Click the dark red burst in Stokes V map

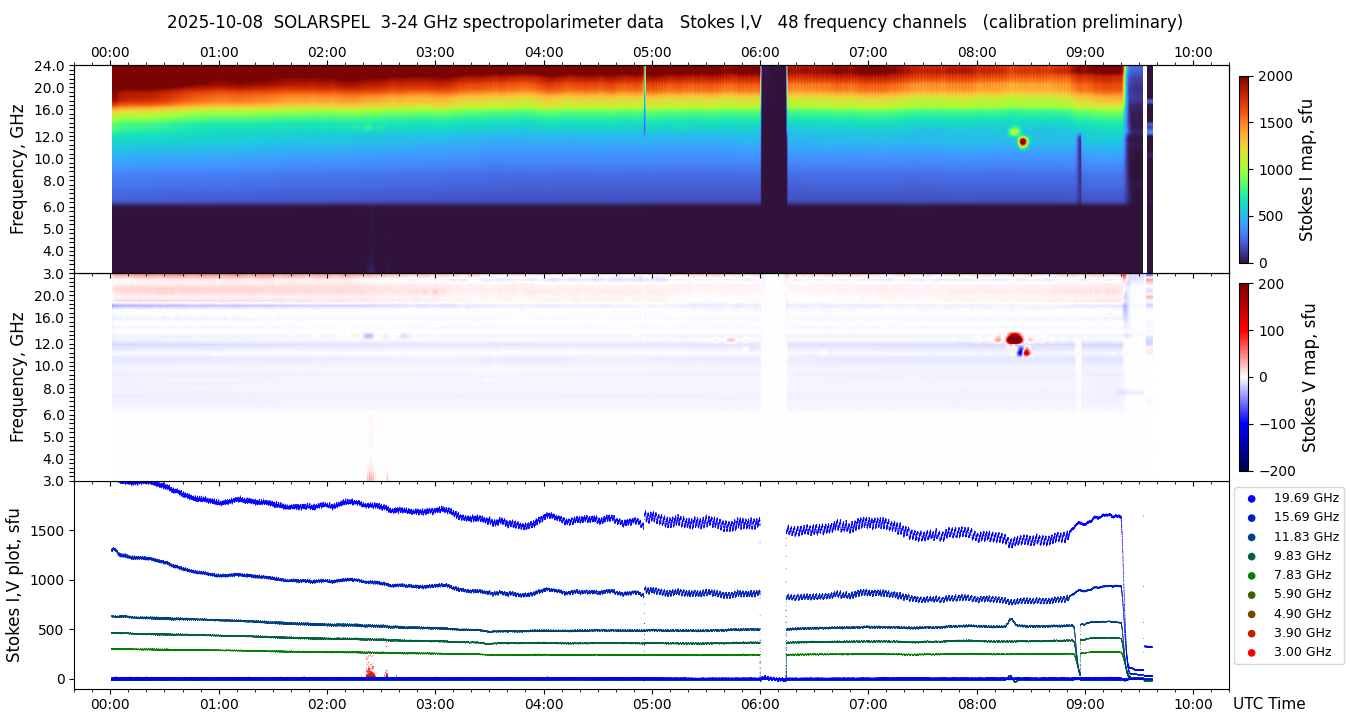pos(1013,338)
